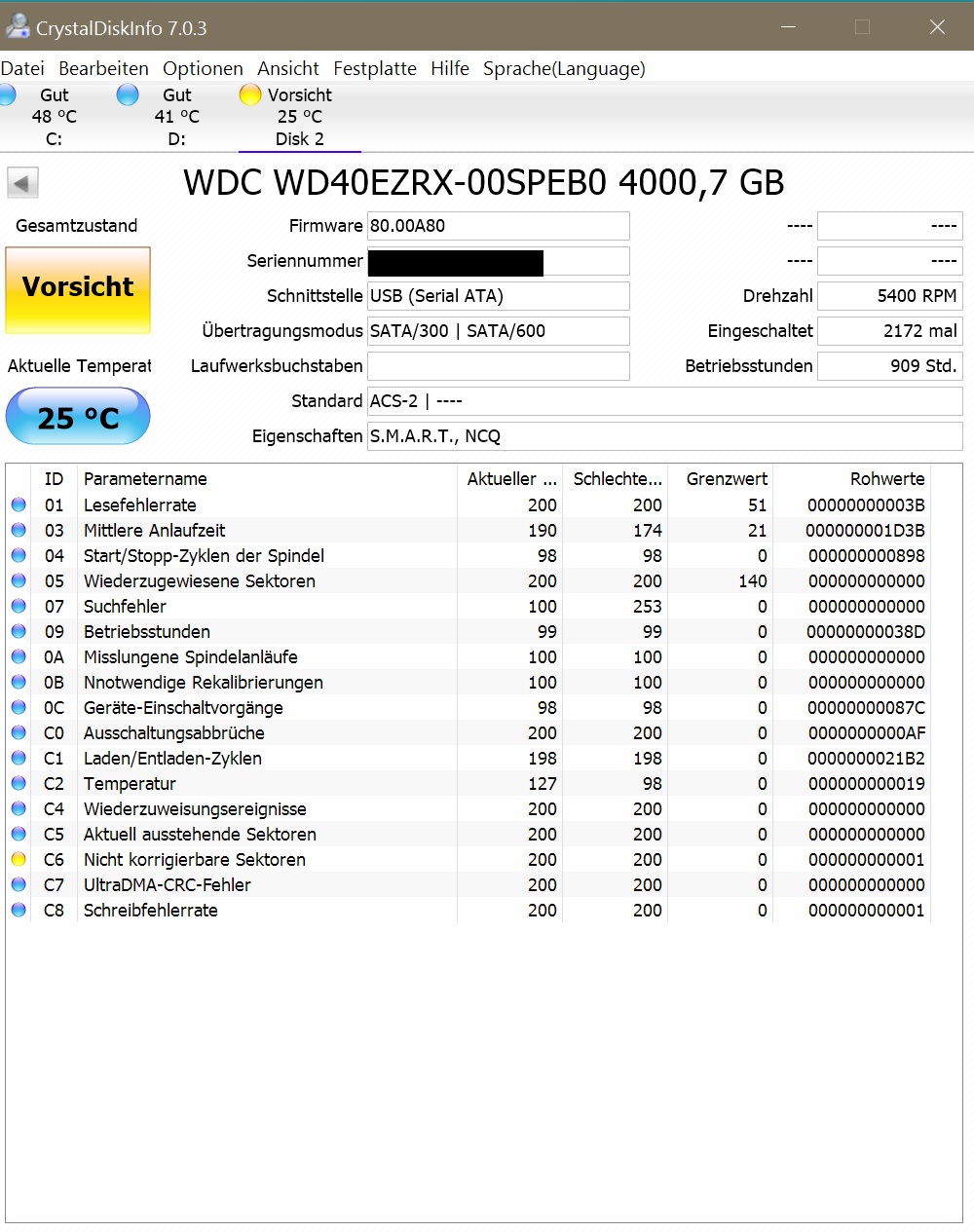Viewport: 974px width, 1232px height.
Task: Click raw value 0000000021B2 of Laden/Entladen-Zyklen
Action: [866, 758]
